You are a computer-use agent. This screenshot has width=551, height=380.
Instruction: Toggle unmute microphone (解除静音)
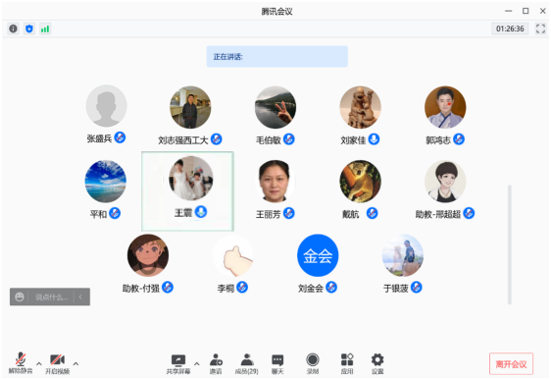[20, 363]
